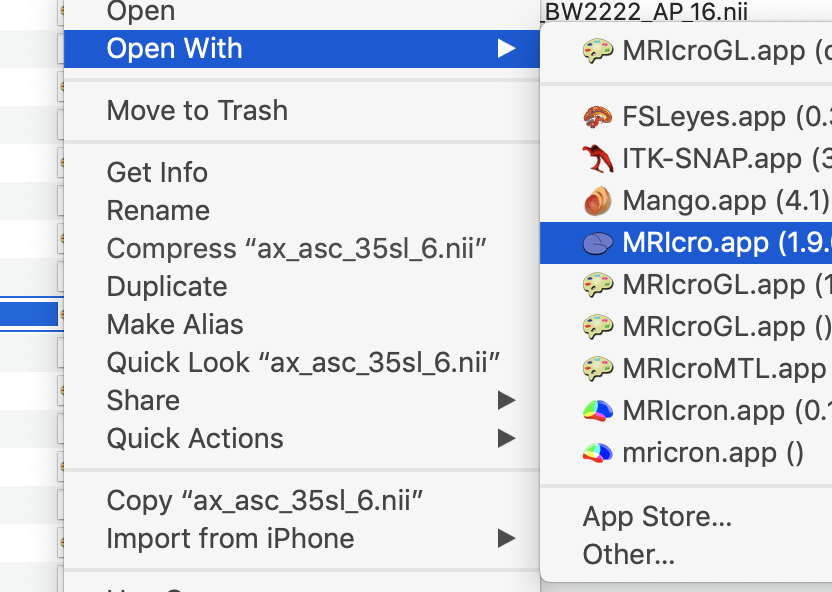Click the MRIcron.app brain icon
832x592 pixels.
click(x=598, y=411)
